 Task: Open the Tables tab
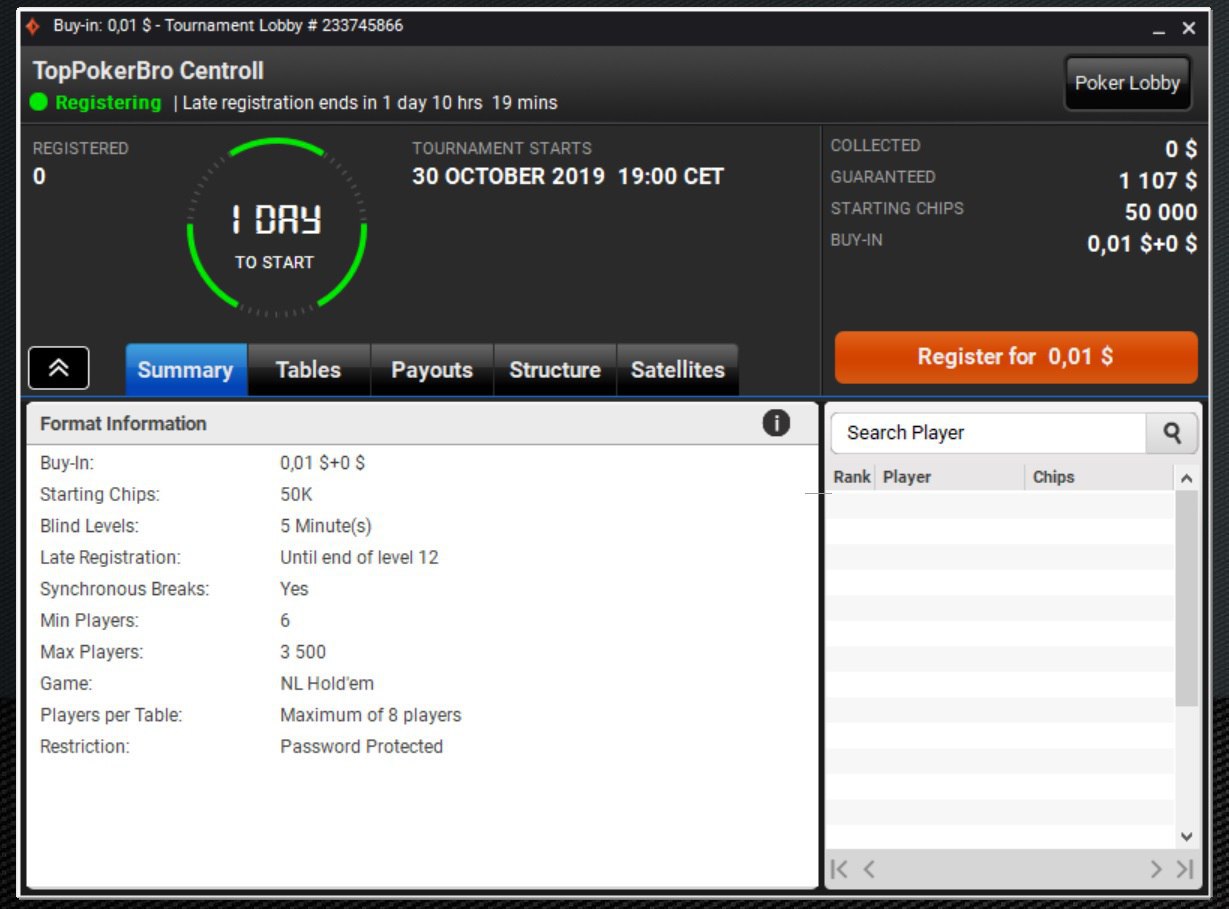tap(308, 370)
